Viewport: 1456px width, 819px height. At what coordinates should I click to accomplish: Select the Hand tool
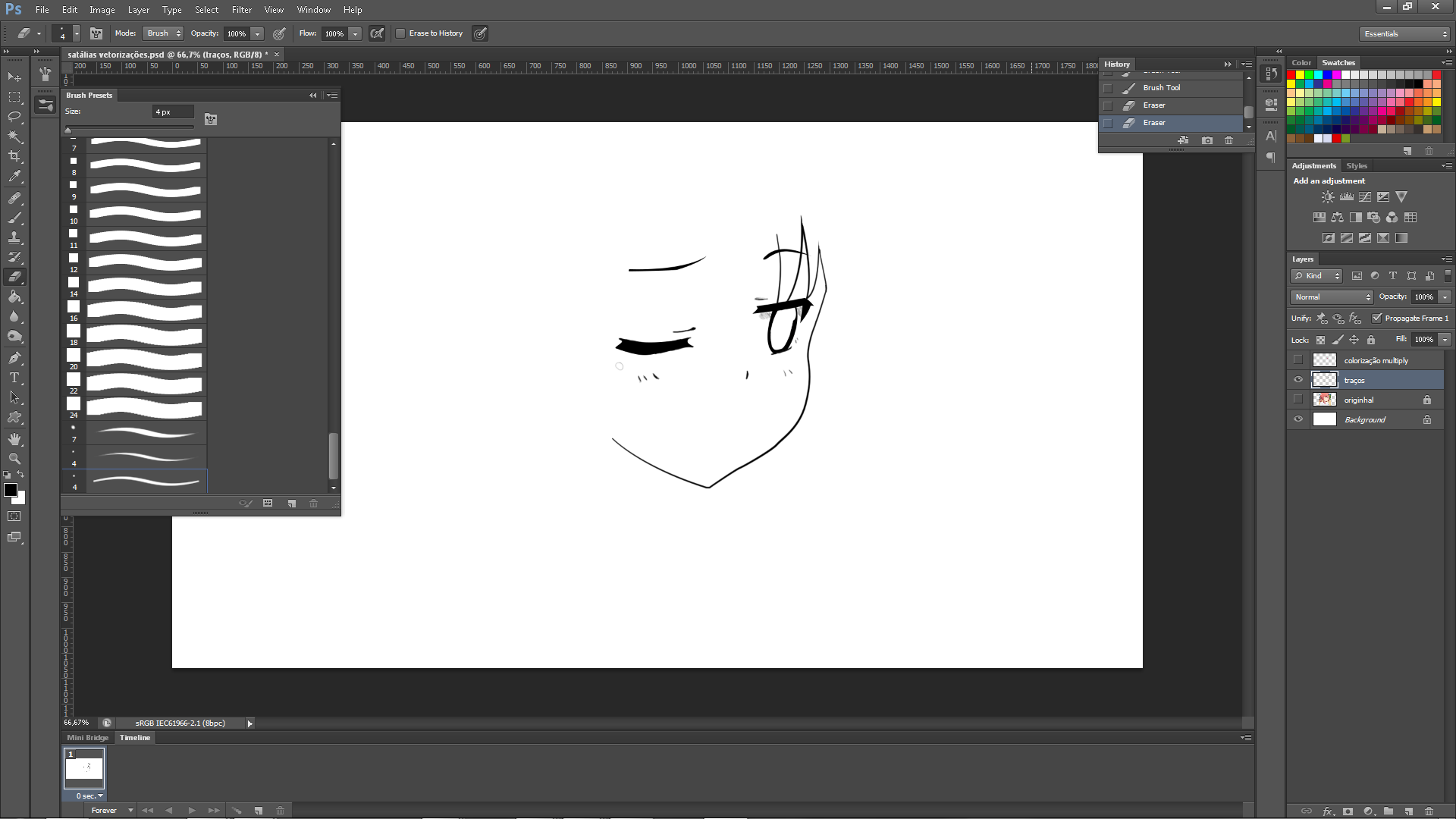pos(14,439)
